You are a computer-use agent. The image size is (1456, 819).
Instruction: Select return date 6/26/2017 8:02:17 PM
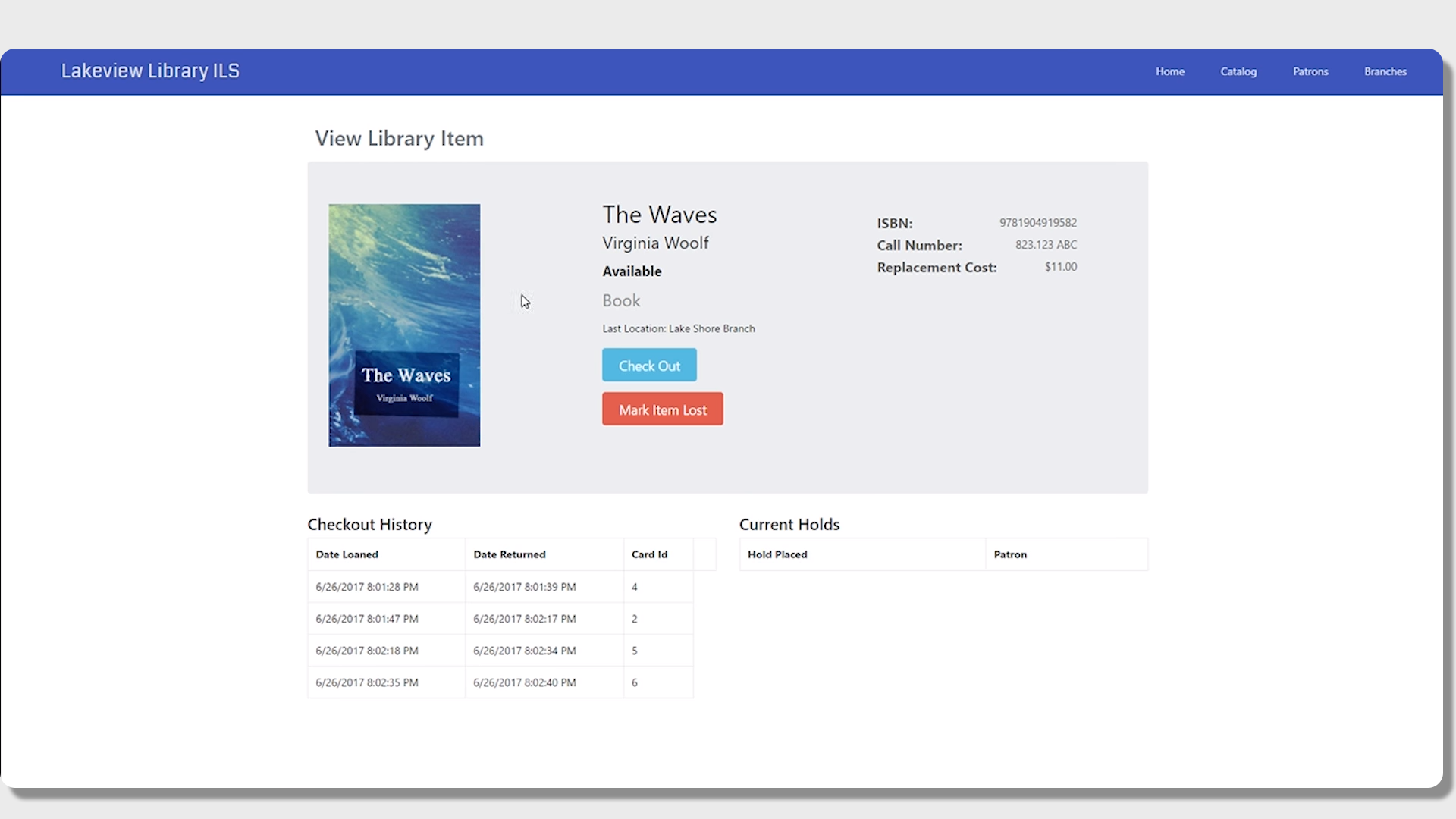click(x=525, y=619)
